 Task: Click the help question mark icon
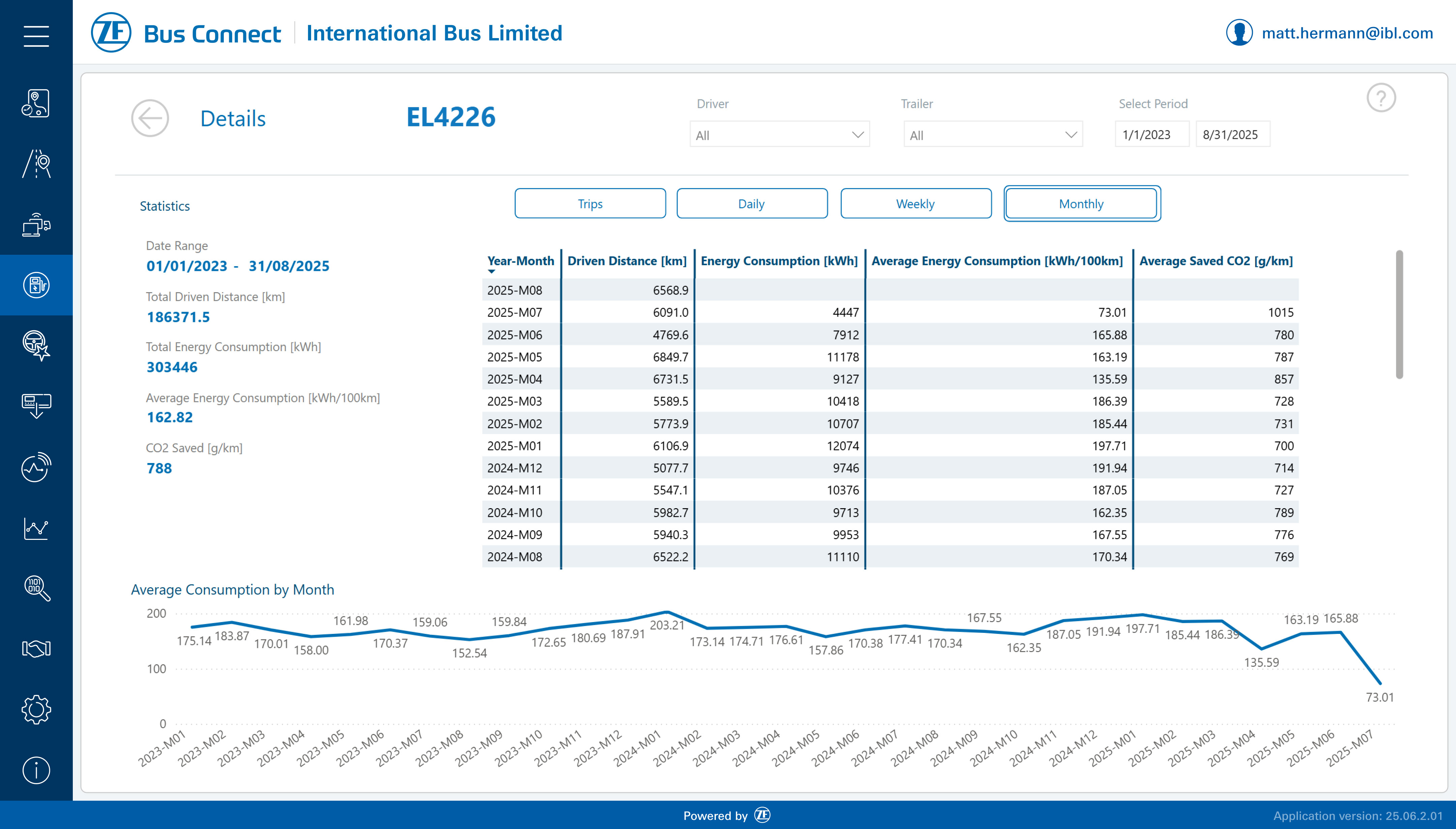pyautogui.click(x=1381, y=98)
